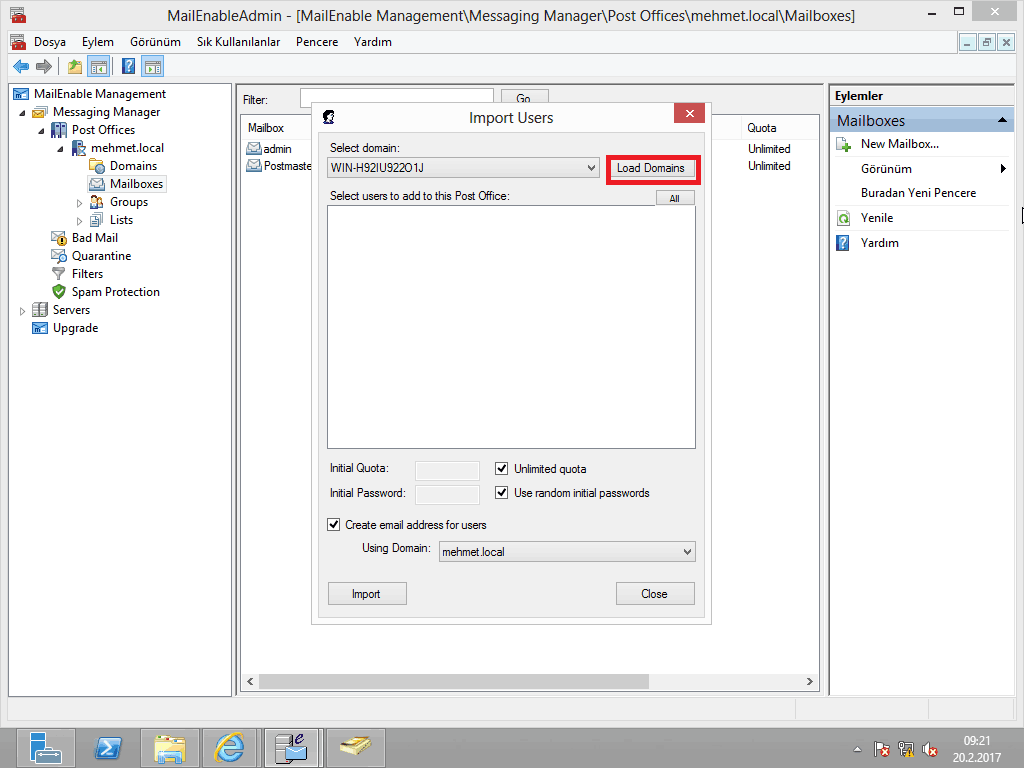Click Yardım help icon in actions pane
This screenshot has width=1024, height=768.
pyautogui.click(x=843, y=243)
